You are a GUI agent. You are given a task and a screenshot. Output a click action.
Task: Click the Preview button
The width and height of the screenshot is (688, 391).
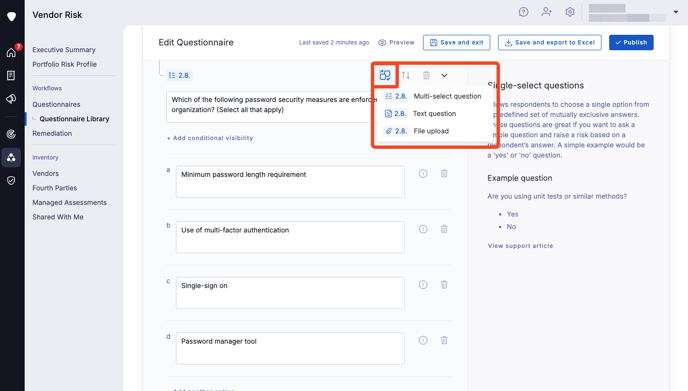(396, 43)
